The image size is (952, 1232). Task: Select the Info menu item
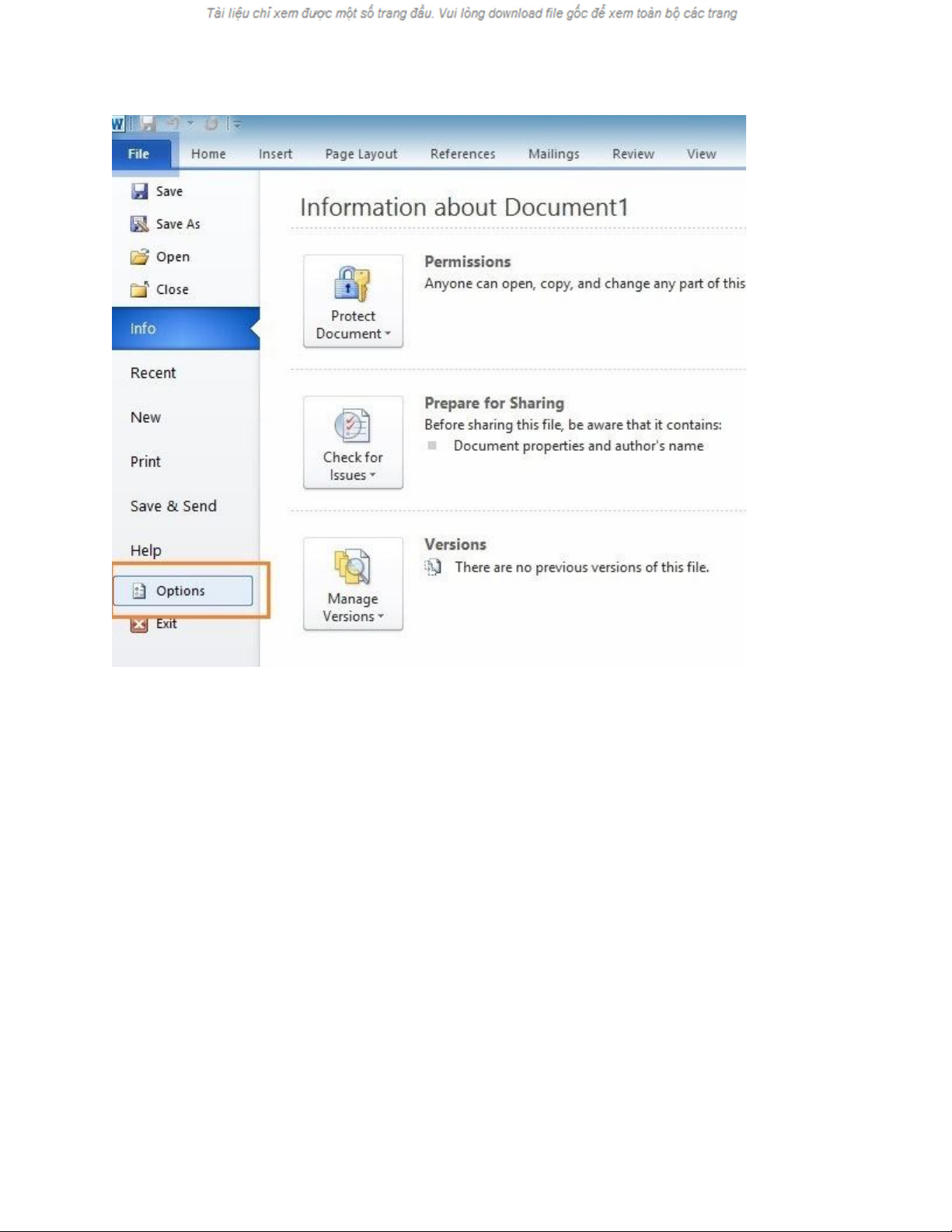(x=186, y=328)
